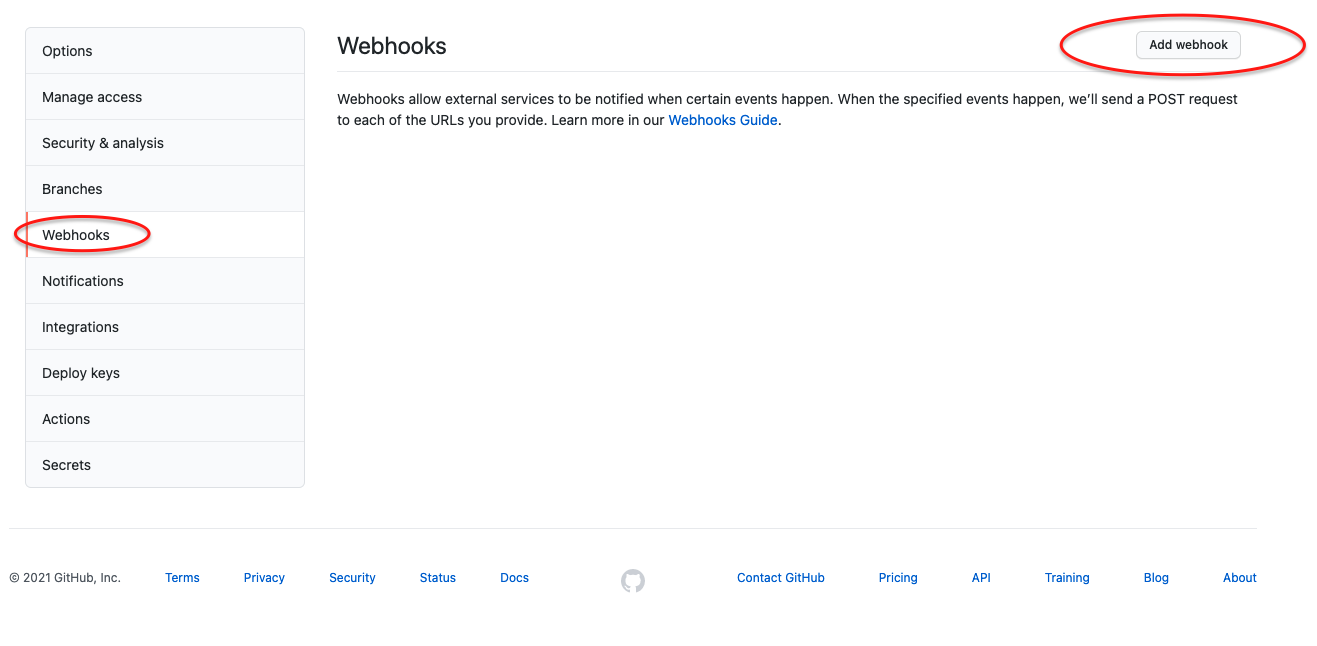Screen dimensions: 1317x646
Task: Click the GitHub octocat logo in the footer
Action: [x=634, y=580]
